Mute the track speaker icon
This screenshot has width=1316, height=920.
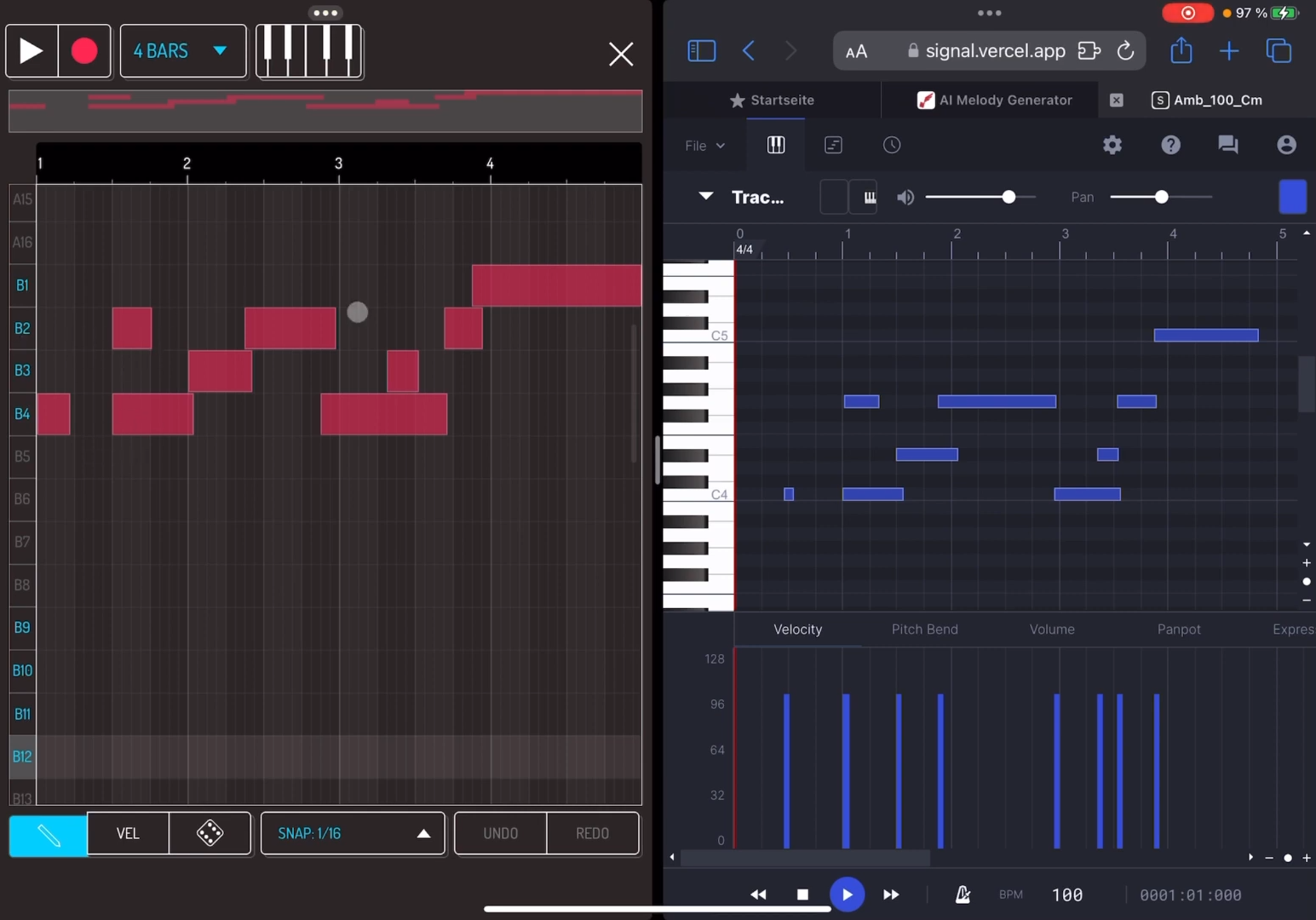click(x=905, y=198)
